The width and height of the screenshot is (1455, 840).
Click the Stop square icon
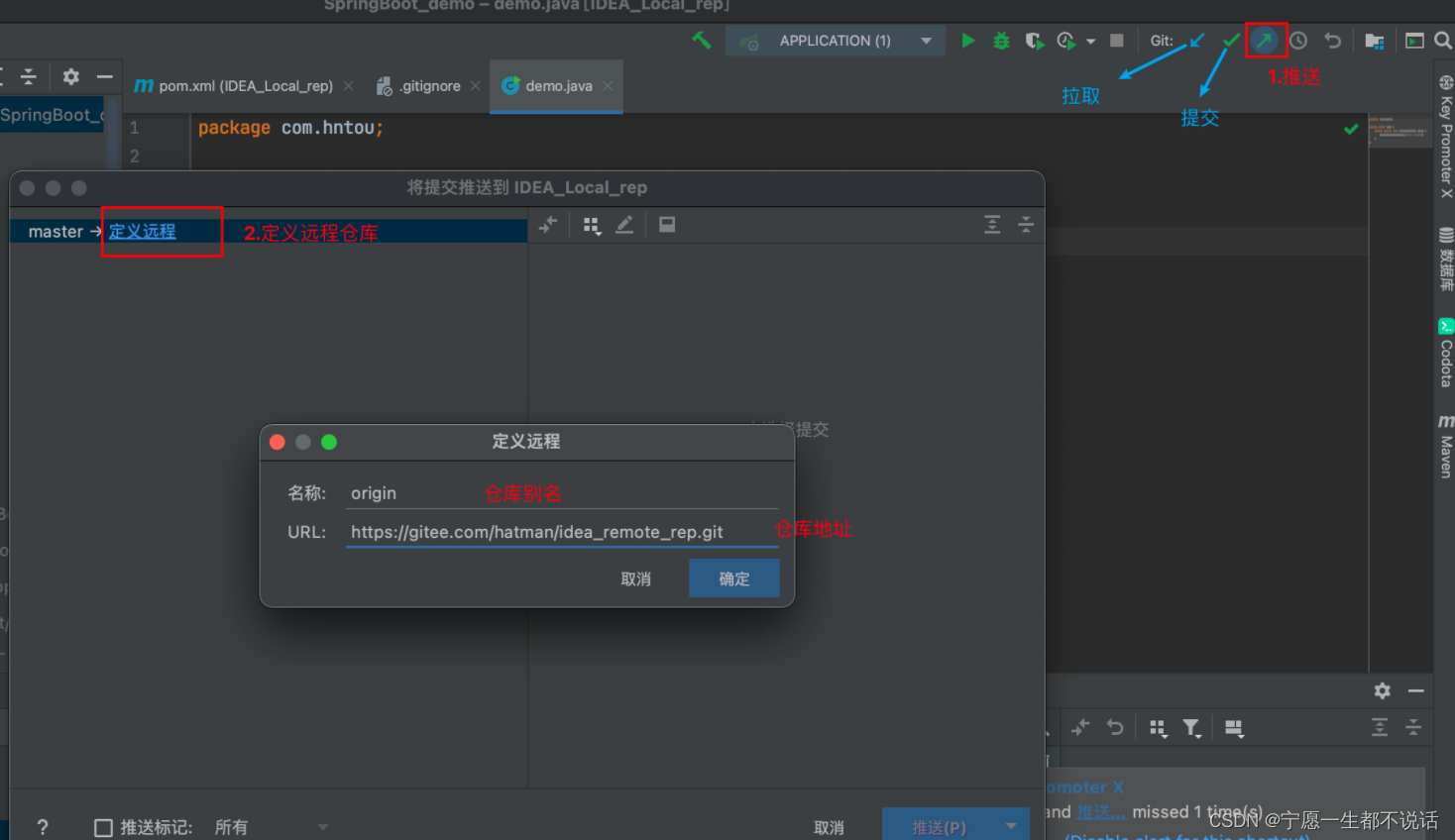coord(1117,41)
